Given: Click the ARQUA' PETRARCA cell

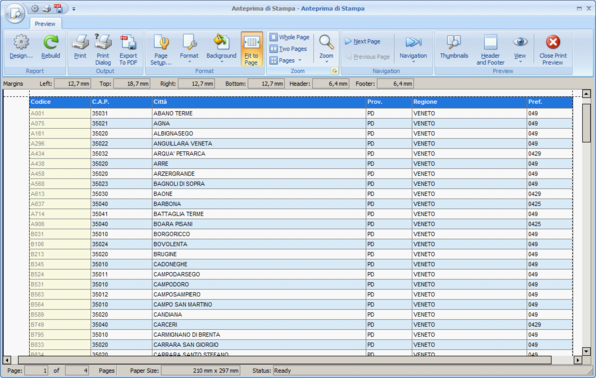Looking at the screenshot, I should (x=258, y=154).
